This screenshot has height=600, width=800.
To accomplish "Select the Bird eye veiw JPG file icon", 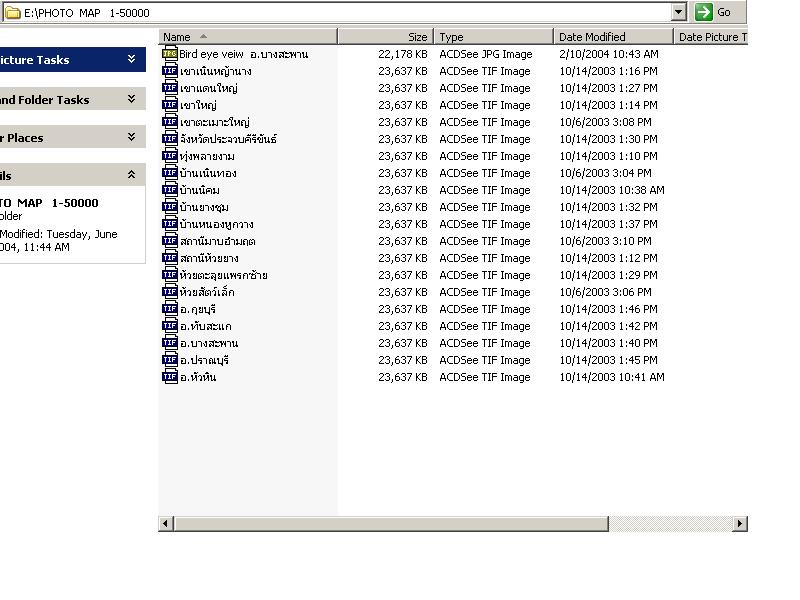I will click(170, 54).
